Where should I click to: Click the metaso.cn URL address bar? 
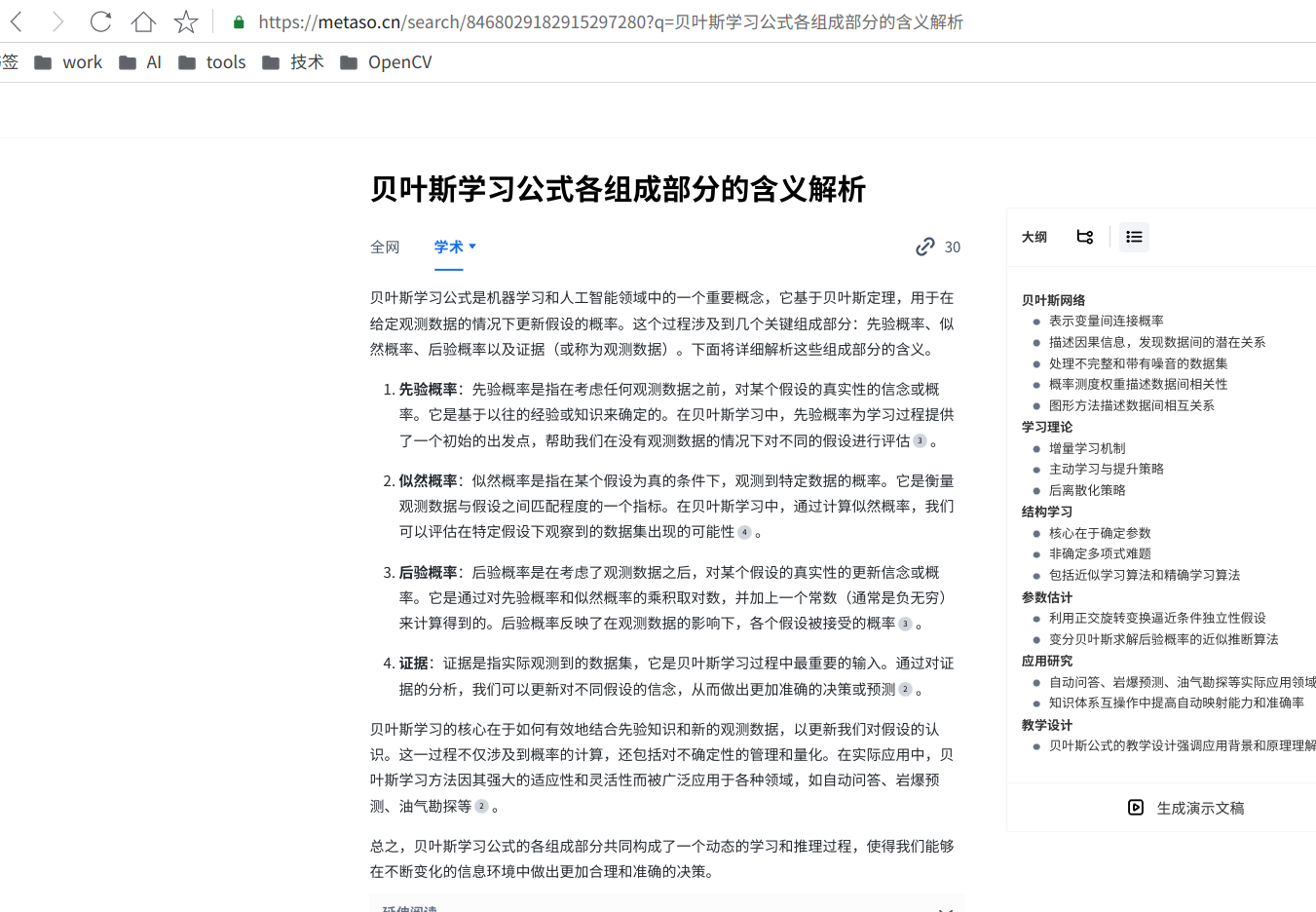[611, 21]
